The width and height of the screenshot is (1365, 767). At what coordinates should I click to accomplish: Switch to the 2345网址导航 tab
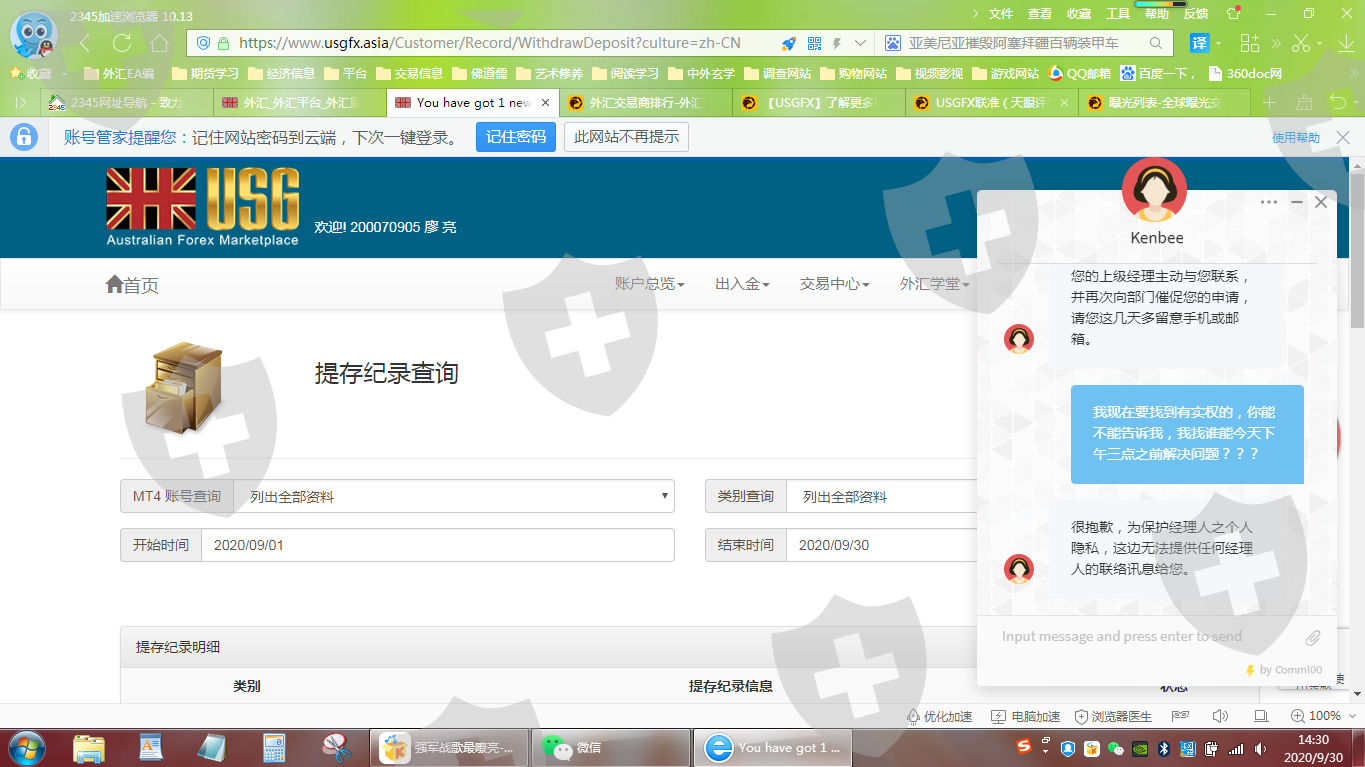point(125,102)
